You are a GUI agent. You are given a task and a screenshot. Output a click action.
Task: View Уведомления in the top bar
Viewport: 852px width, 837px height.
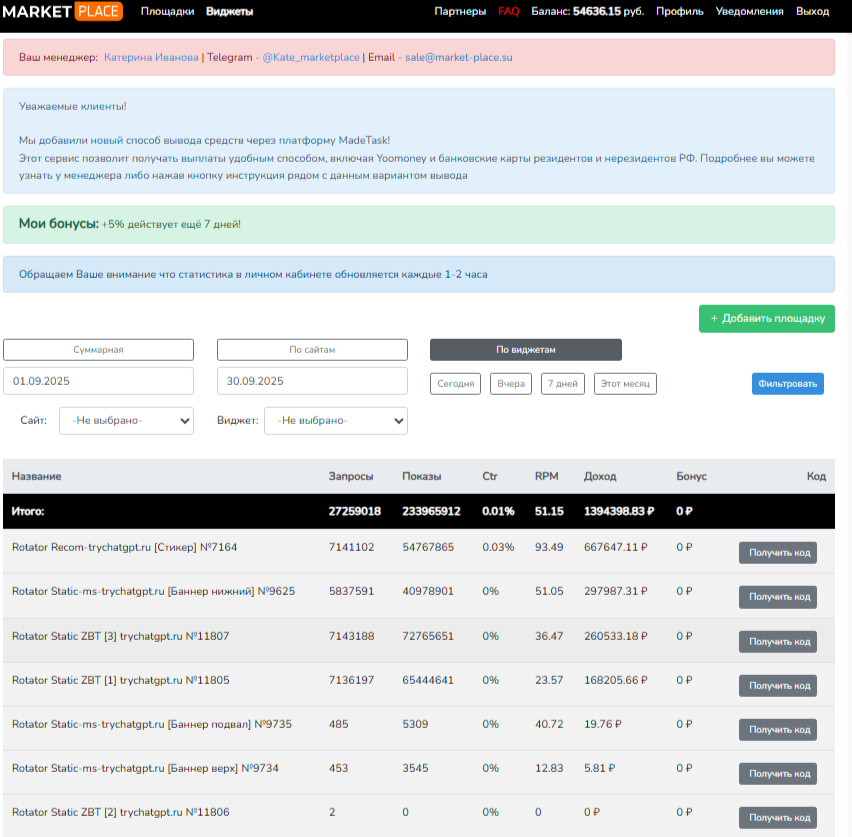pos(750,12)
